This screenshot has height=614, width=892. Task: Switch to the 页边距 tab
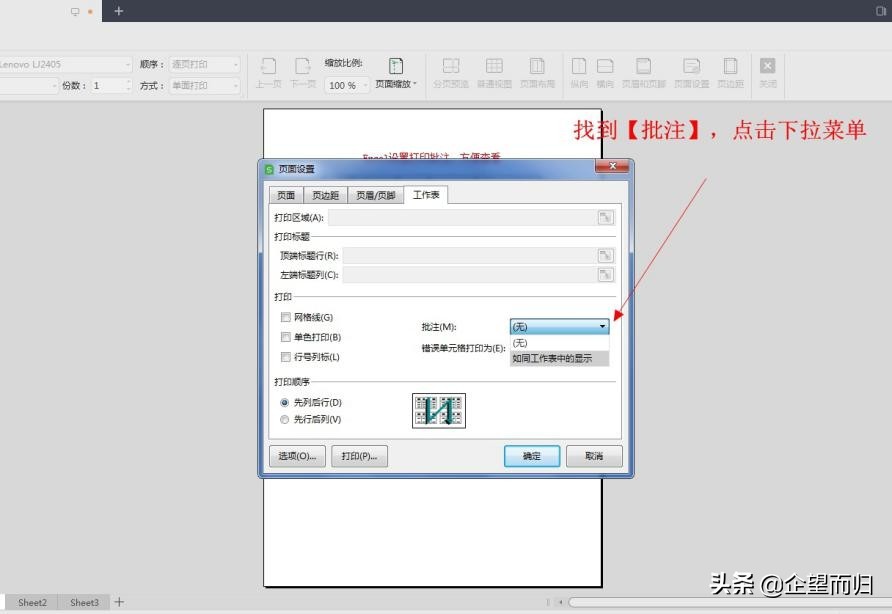tap(325, 195)
